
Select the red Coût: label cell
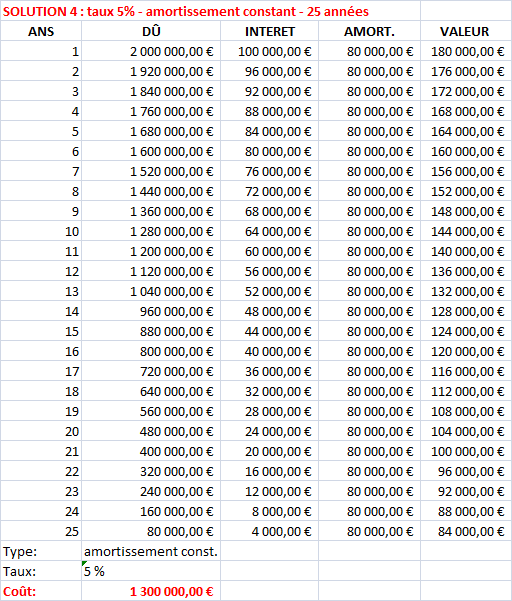click(41, 591)
